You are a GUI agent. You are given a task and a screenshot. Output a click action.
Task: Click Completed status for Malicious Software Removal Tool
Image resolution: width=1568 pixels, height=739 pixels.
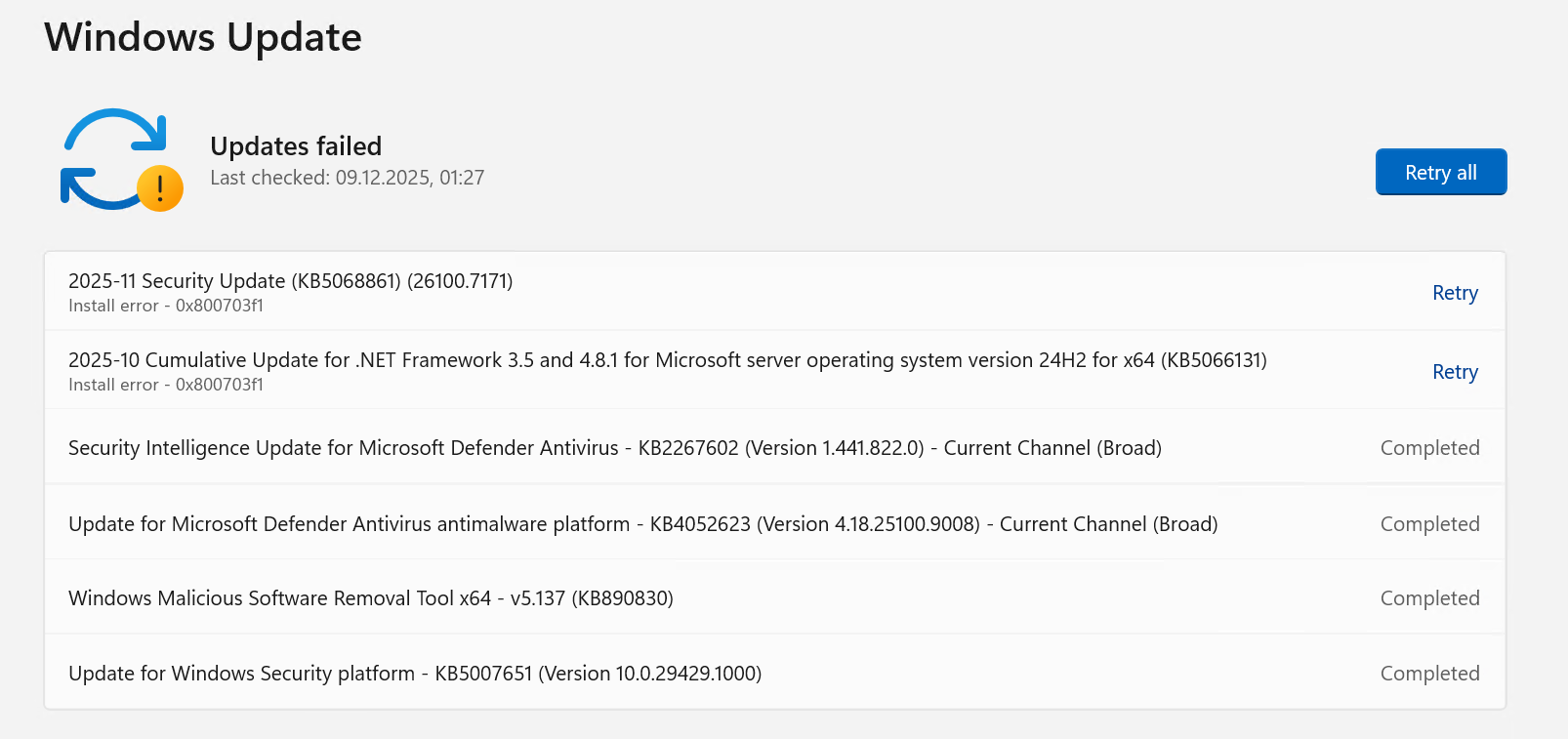point(1429,598)
